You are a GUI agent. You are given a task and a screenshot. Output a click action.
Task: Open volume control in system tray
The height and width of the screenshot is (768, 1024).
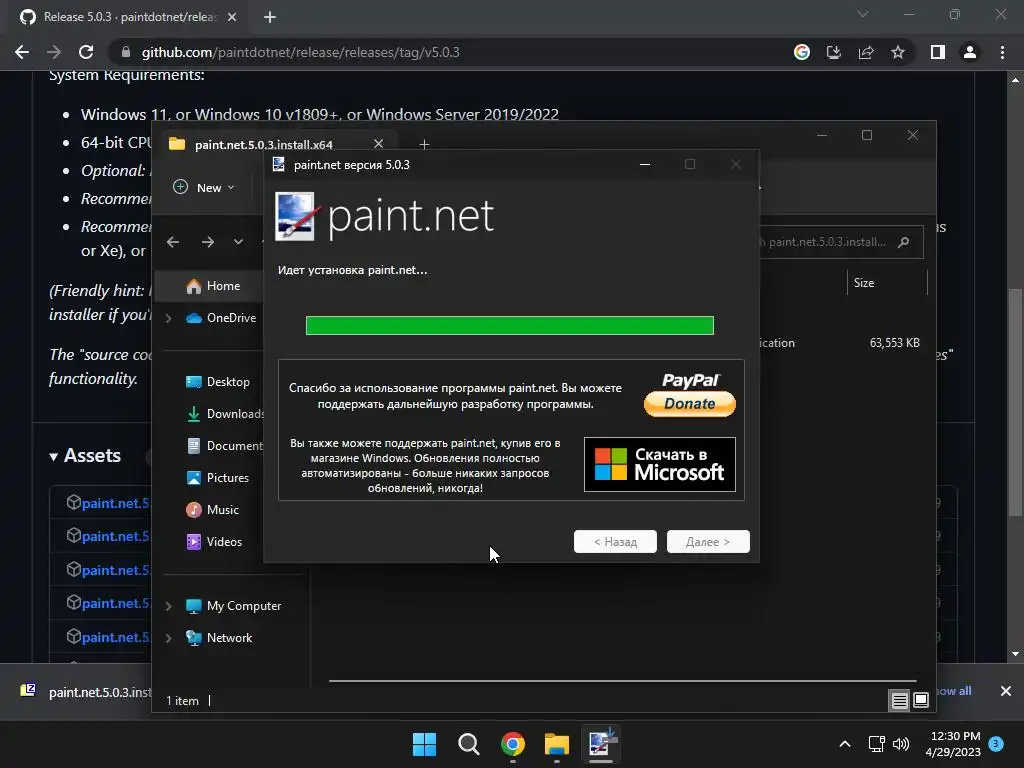pos(901,744)
